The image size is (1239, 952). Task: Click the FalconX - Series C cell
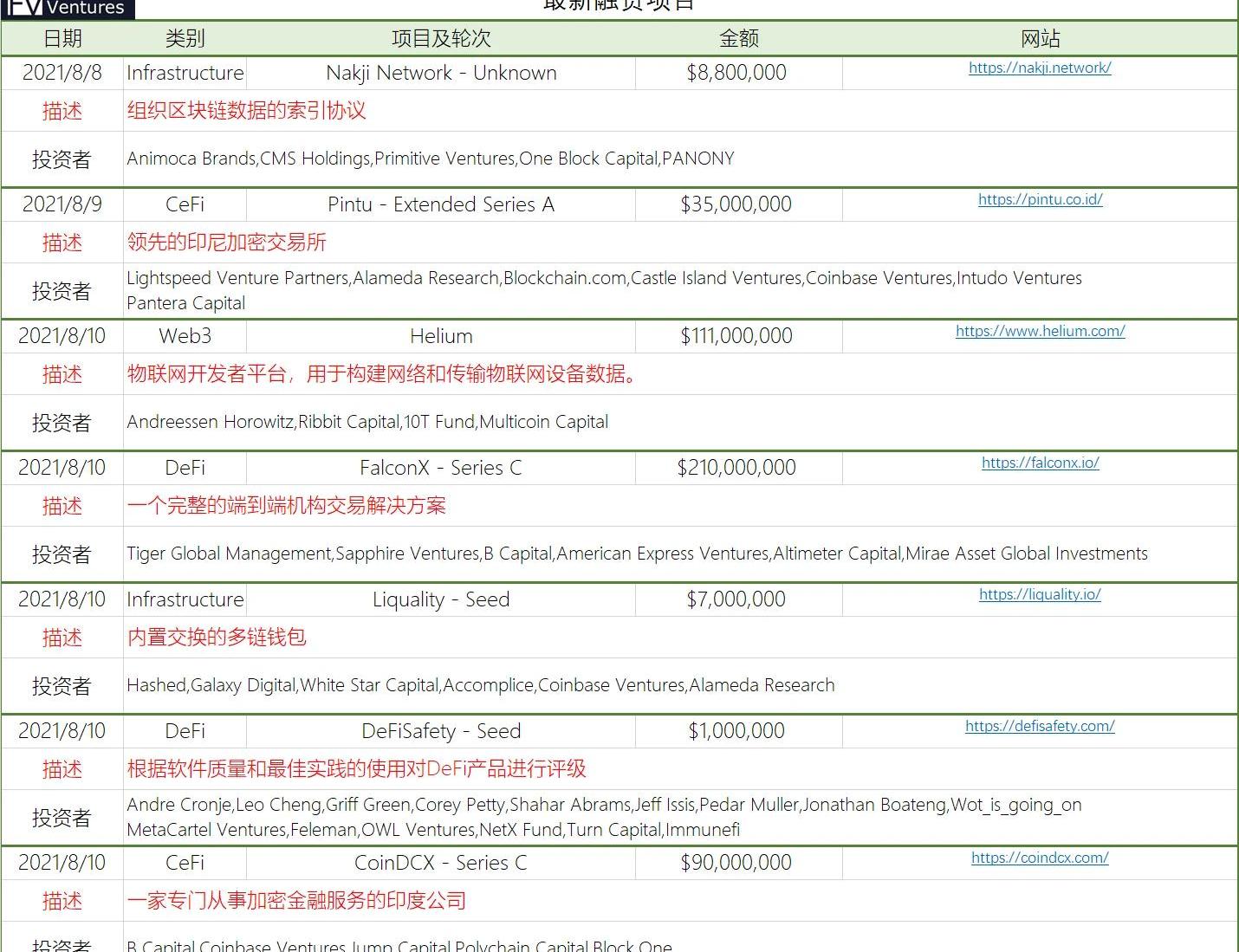[x=441, y=468]
